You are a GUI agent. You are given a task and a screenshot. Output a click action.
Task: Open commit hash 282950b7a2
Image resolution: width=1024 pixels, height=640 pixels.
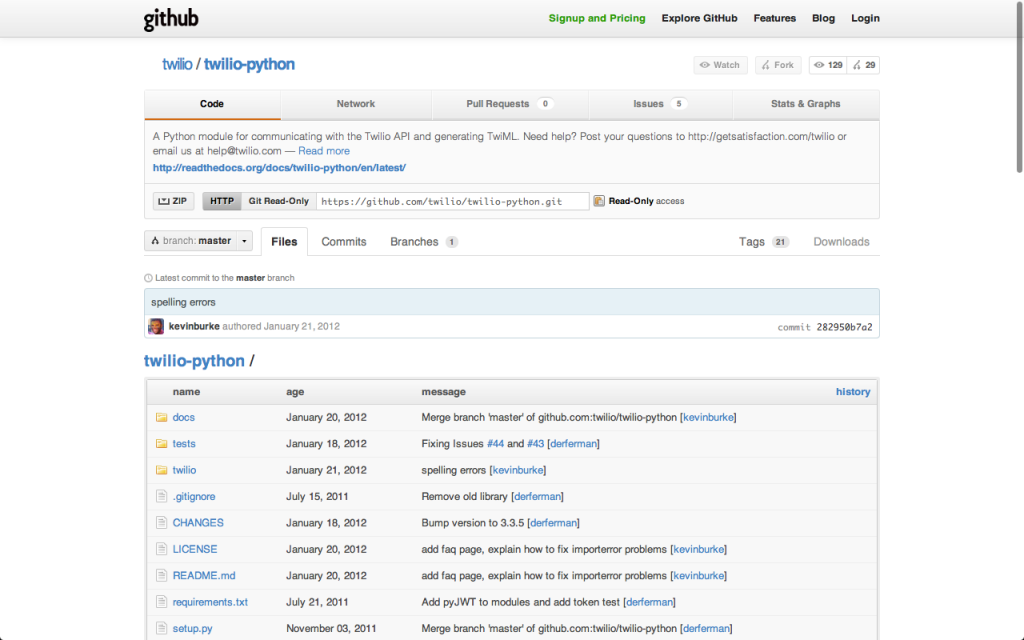coord(844,327)
